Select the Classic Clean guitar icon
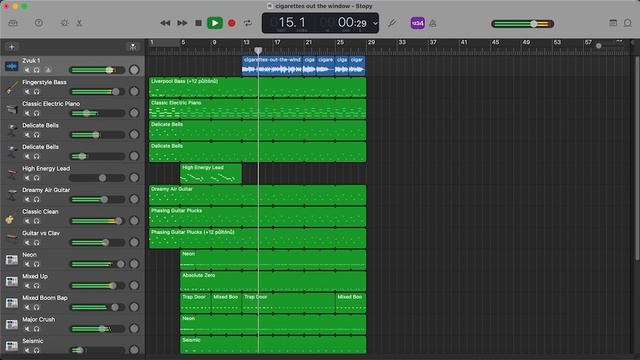This screenshot has height=360, width=640. click(x=10, y=219)
